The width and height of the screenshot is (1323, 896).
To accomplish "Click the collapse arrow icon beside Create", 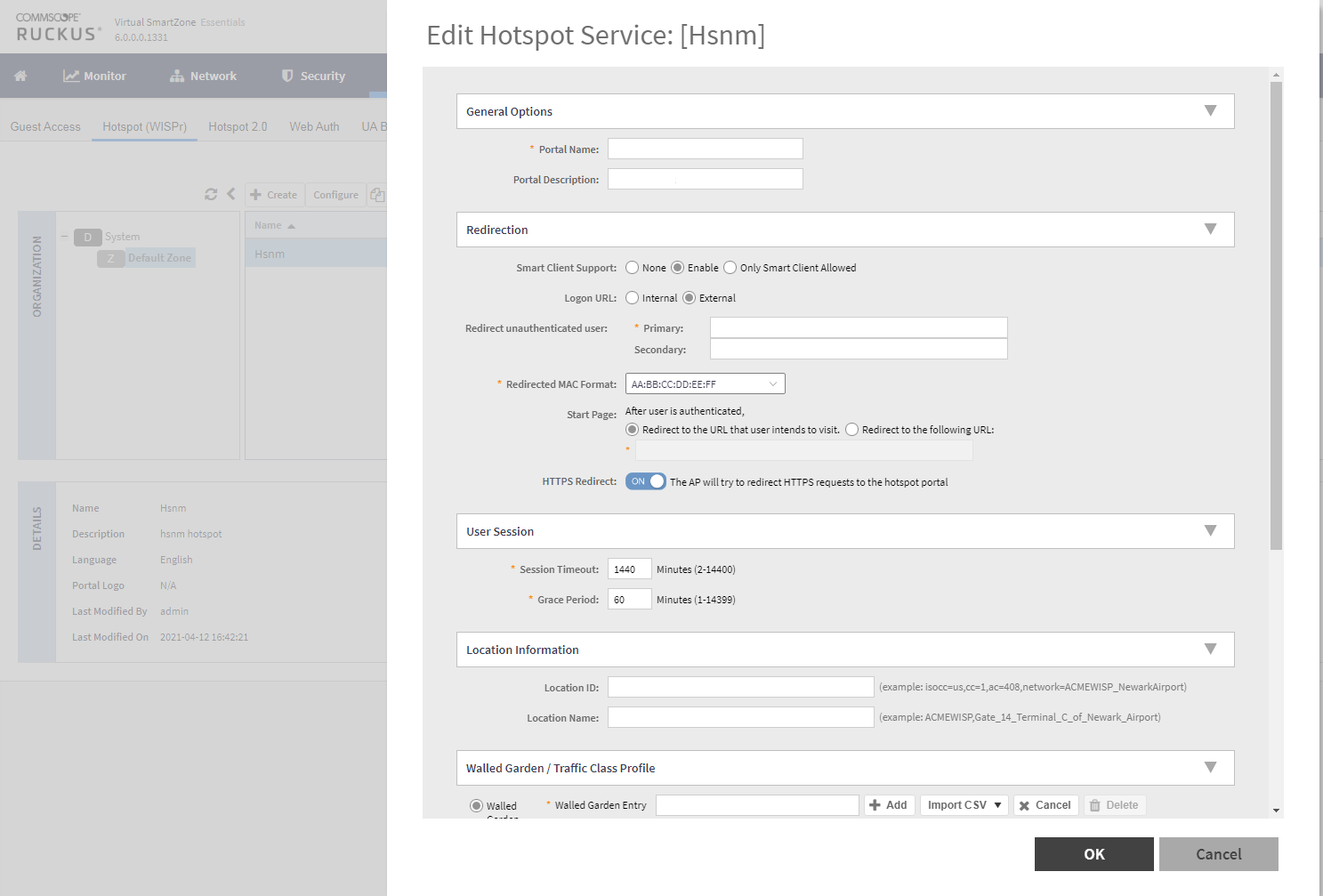I will click(231, 194).
